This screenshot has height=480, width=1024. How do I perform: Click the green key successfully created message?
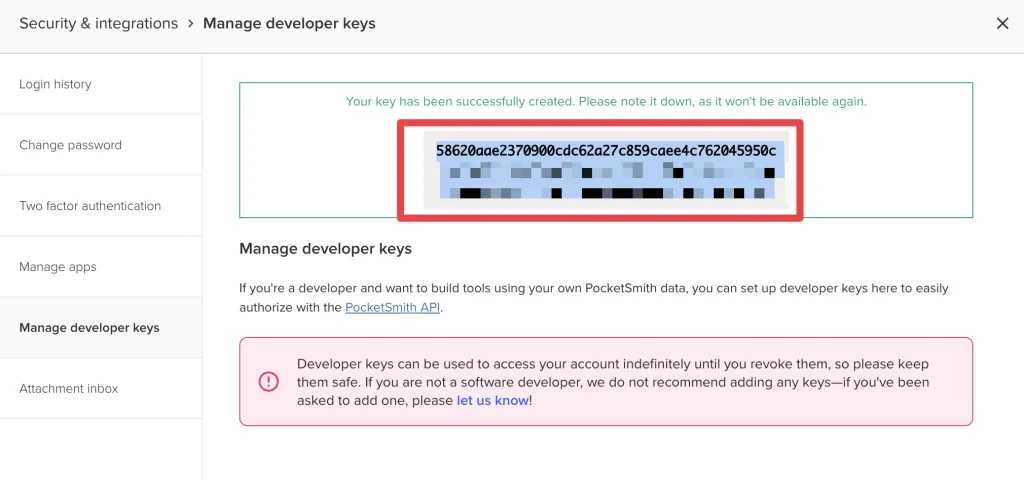point(605,101)
